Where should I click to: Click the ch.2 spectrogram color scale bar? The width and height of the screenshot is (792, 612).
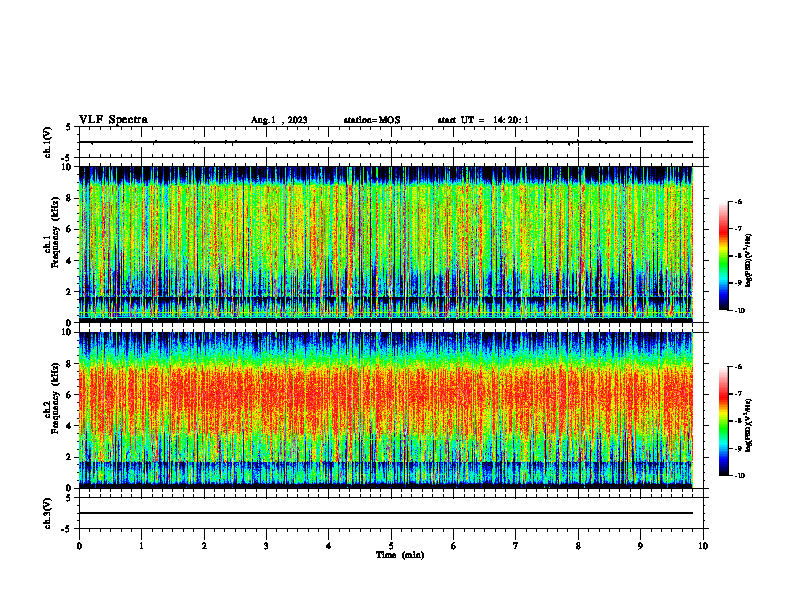click(723, 421)
